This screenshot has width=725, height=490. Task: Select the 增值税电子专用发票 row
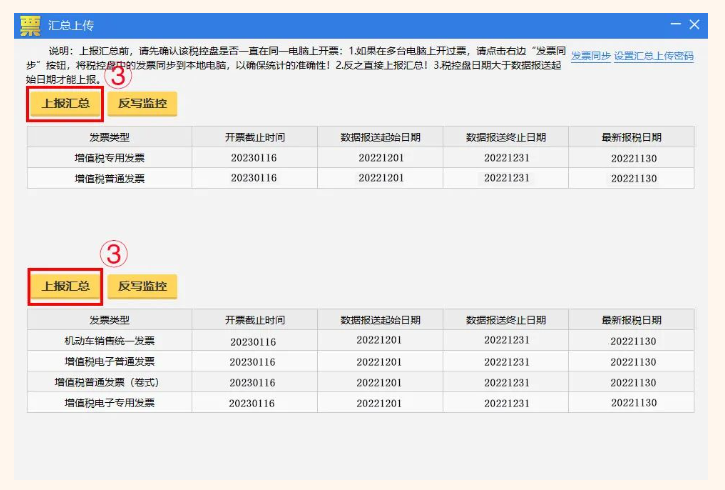[x=109, y=403]
